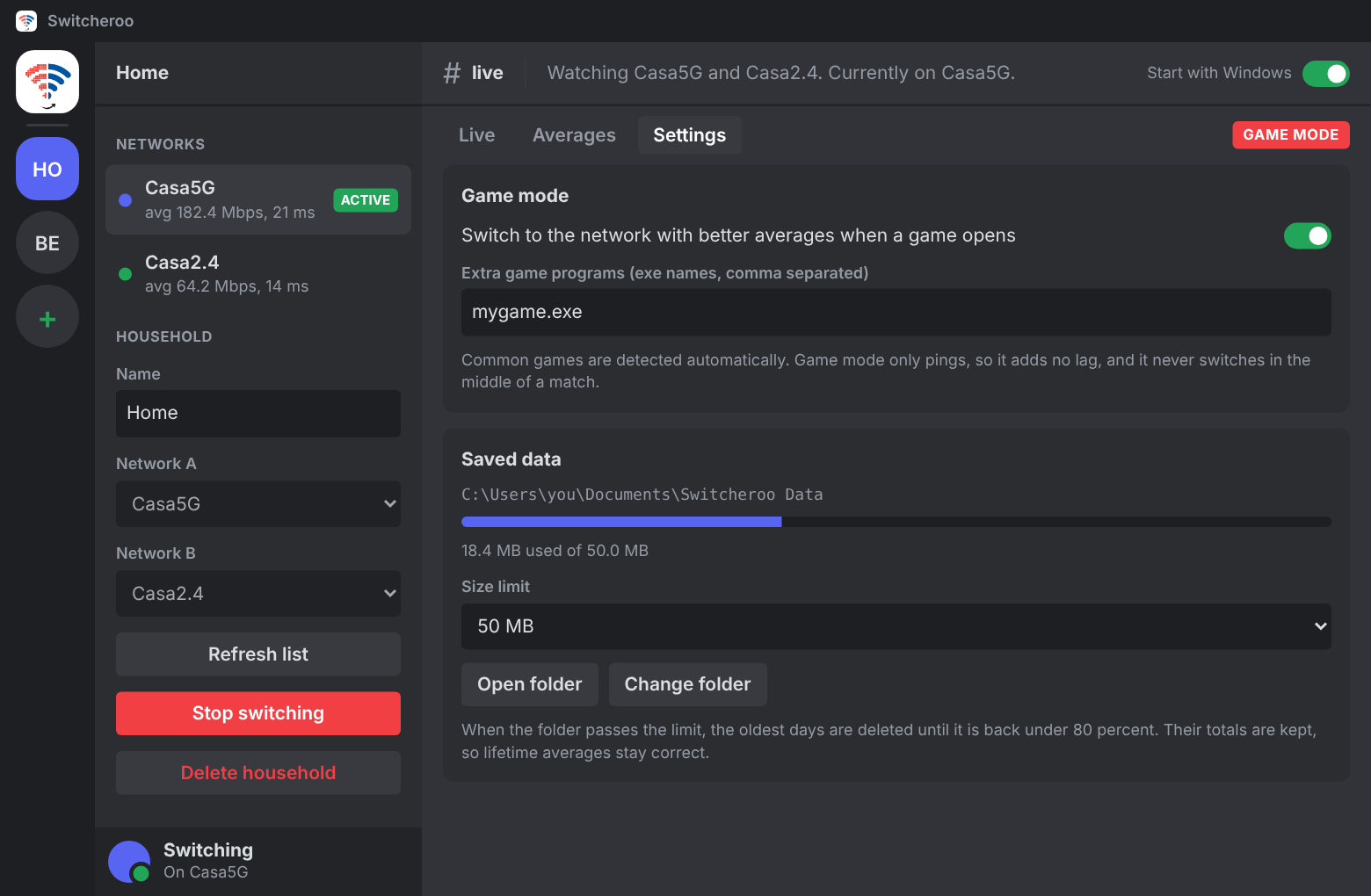Image resolution: width=1371 pixels, height=896 pixels.
Task: Select the Settings tab
Action: pyautogui.click(x=690, y=135)
